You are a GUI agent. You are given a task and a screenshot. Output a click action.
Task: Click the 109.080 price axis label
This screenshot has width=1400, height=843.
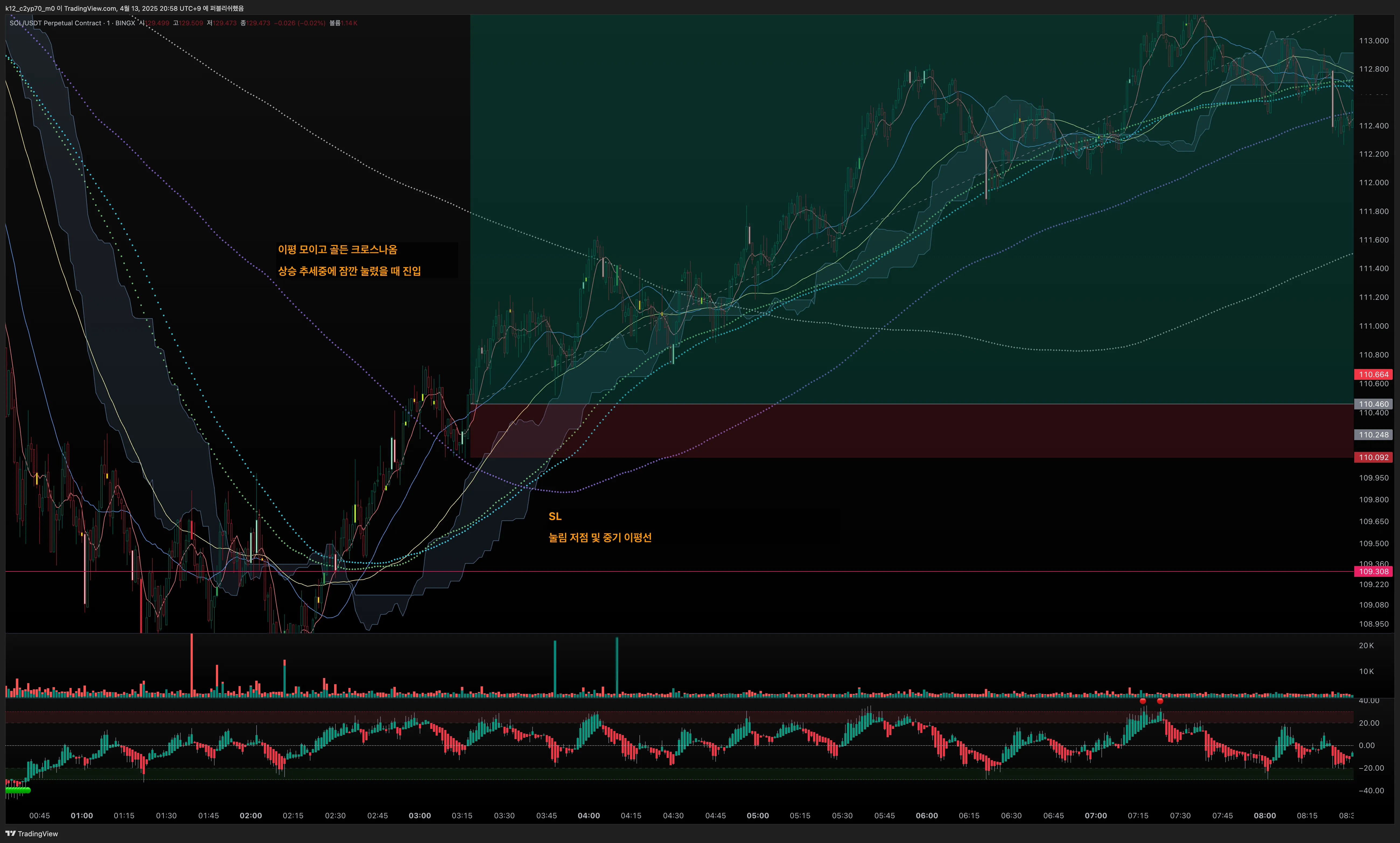pos(1373,605)
